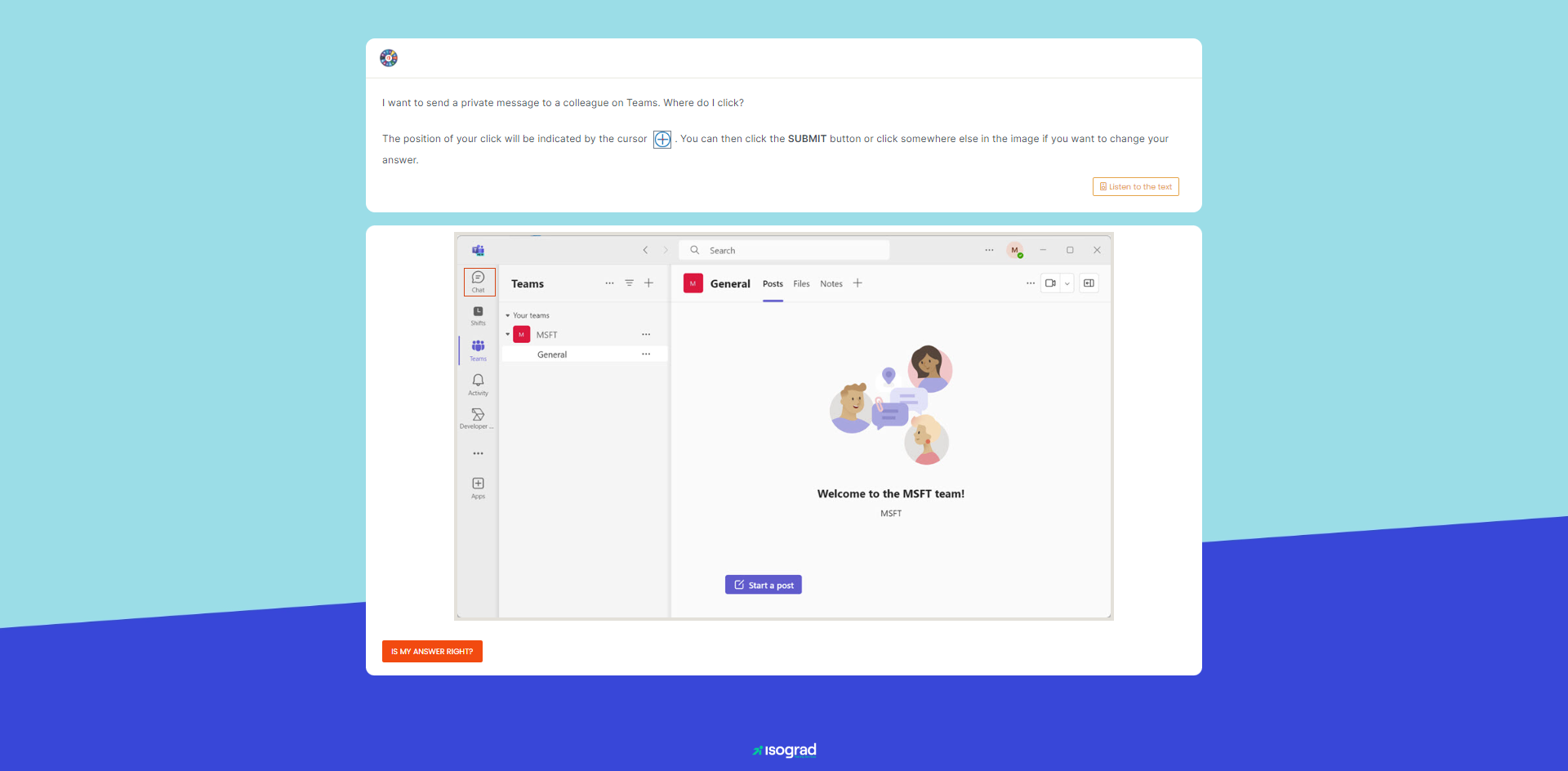The image size is (1568, 771).
Task: Open Teams panel more options ellipsis
Action: (609, 283)
